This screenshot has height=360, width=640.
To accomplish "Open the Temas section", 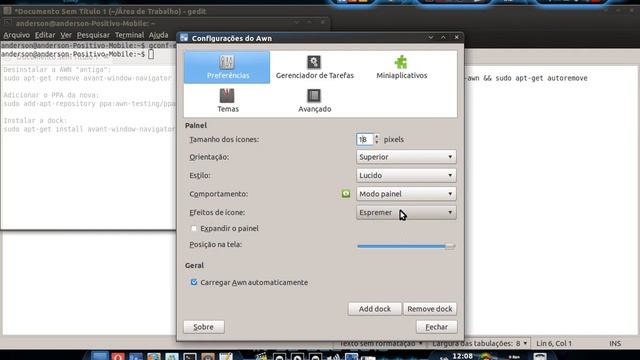I will pyautogui.click(x=227, y=100).
